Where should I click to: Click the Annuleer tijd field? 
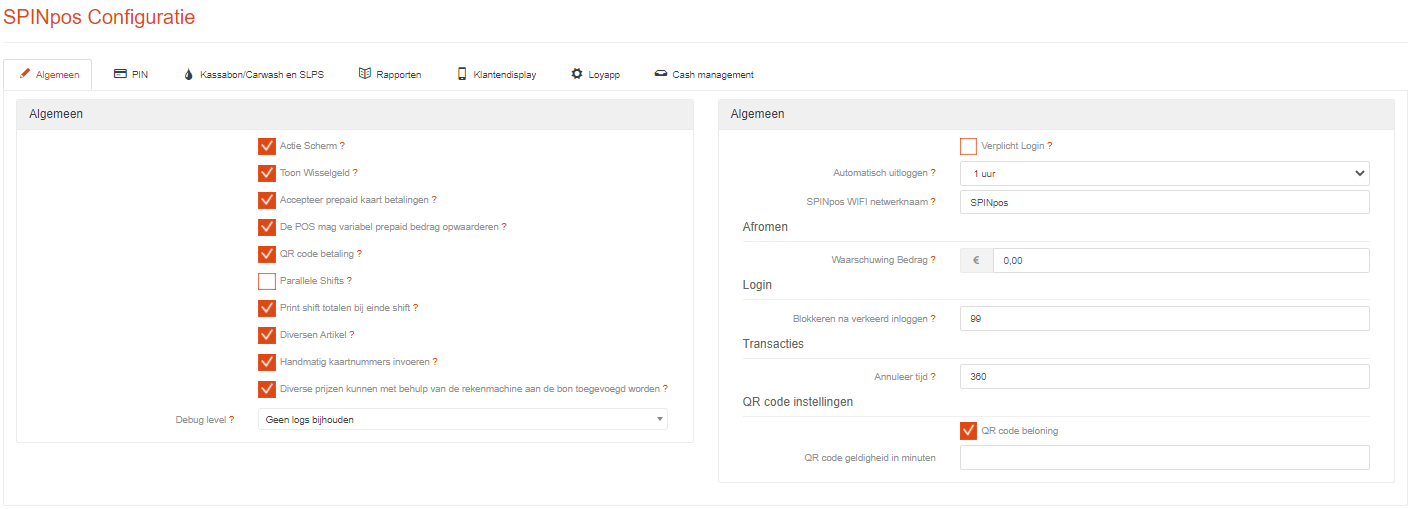[x=1165, y=377]
